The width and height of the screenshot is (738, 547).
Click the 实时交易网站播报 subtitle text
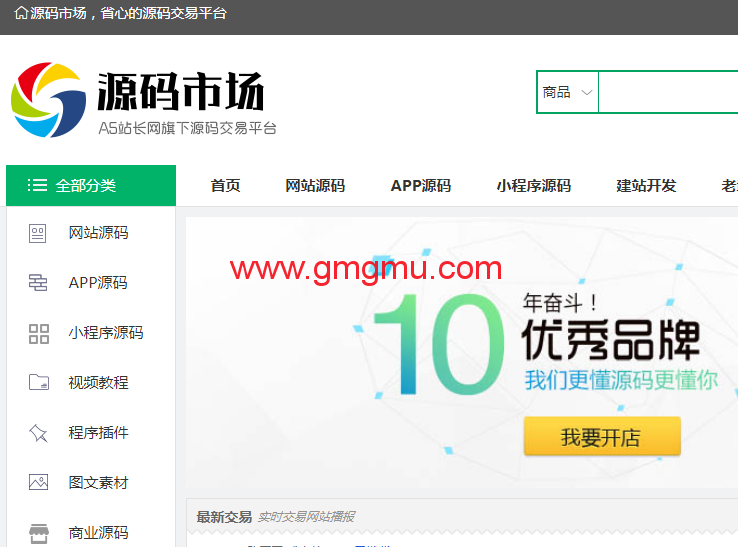pos(306,517)
